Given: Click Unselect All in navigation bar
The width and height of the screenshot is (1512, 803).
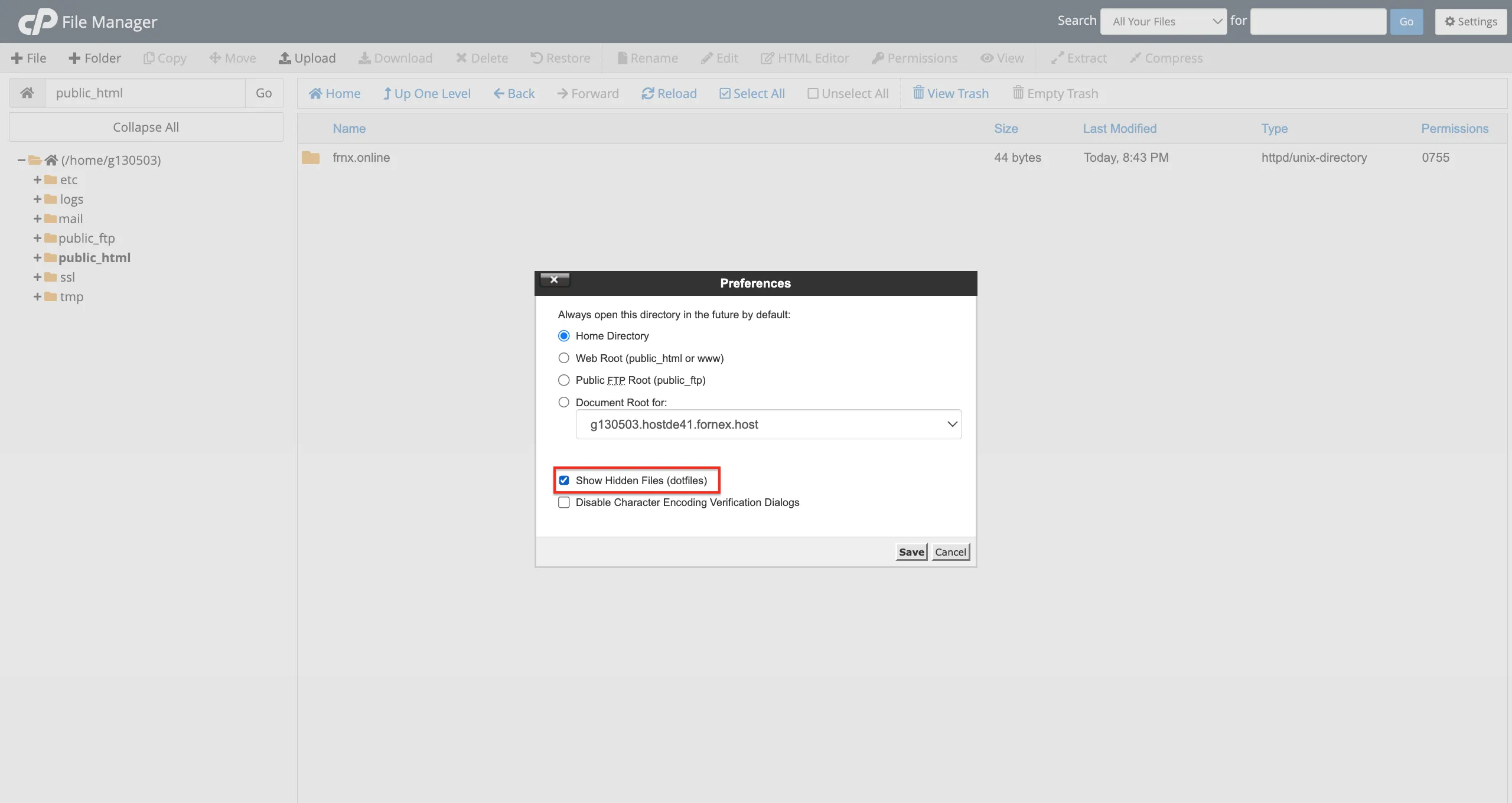Looking at the screenshot, I should (848, 93).
